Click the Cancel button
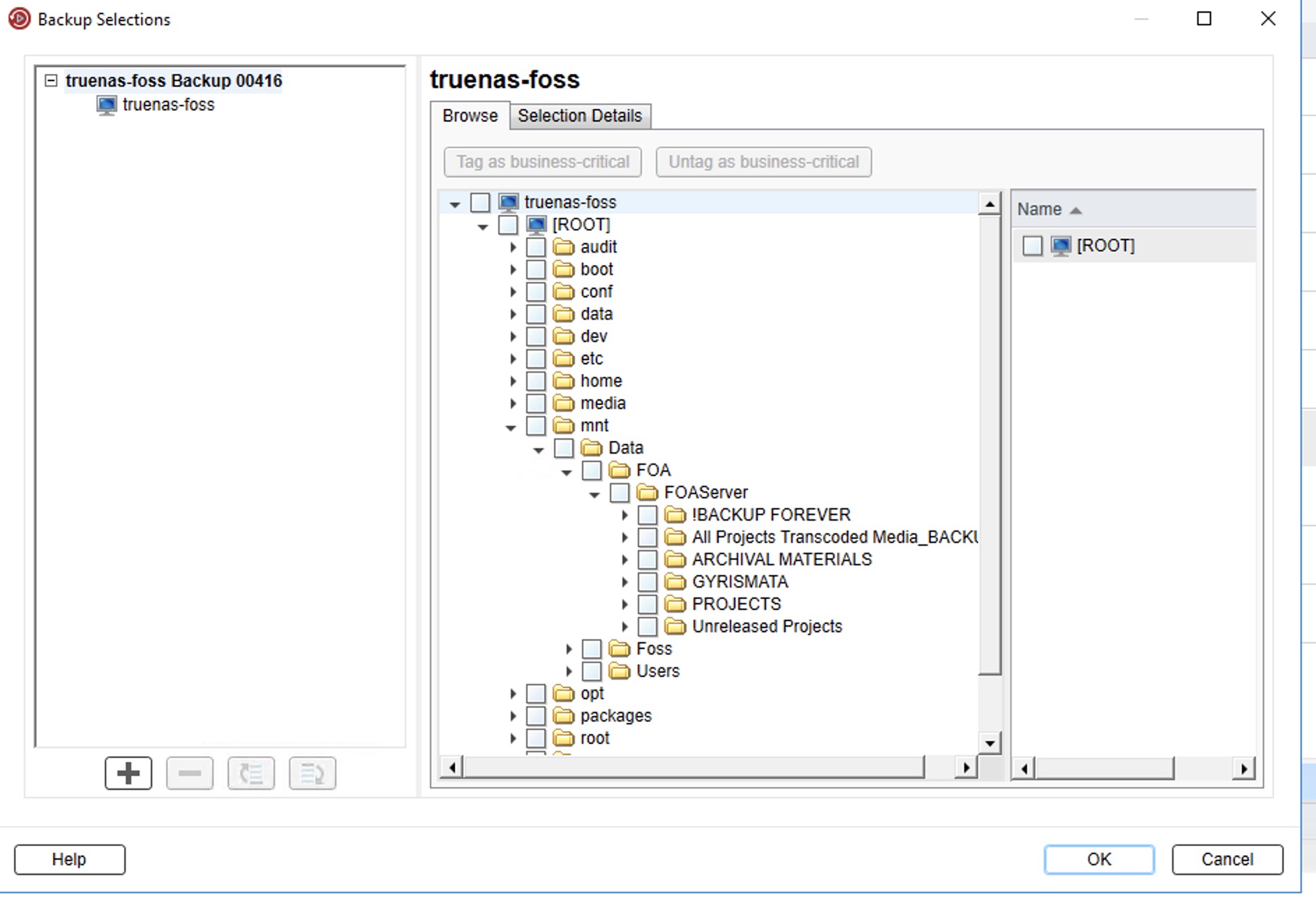Image resolution: width=1316 pixels, height=899 pixels. (x=1227, y=859)
